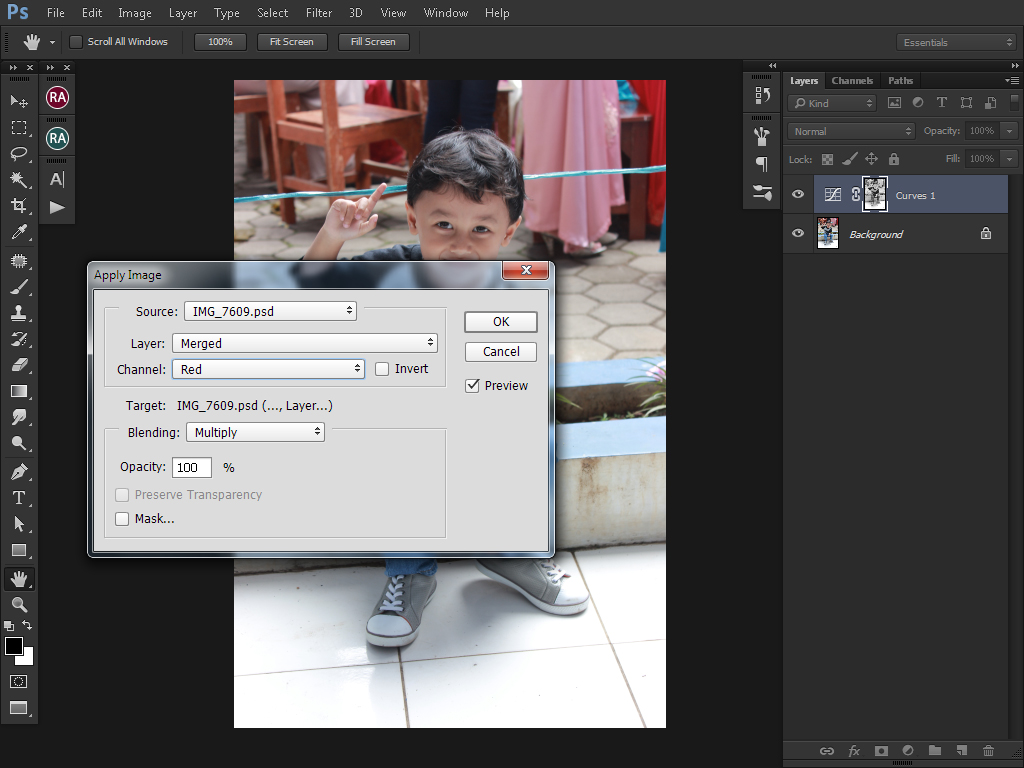Add layer mask from Layers panel
Viewport: 1024px width, 768px height.
pyautogui.click(x=881, y=750)
